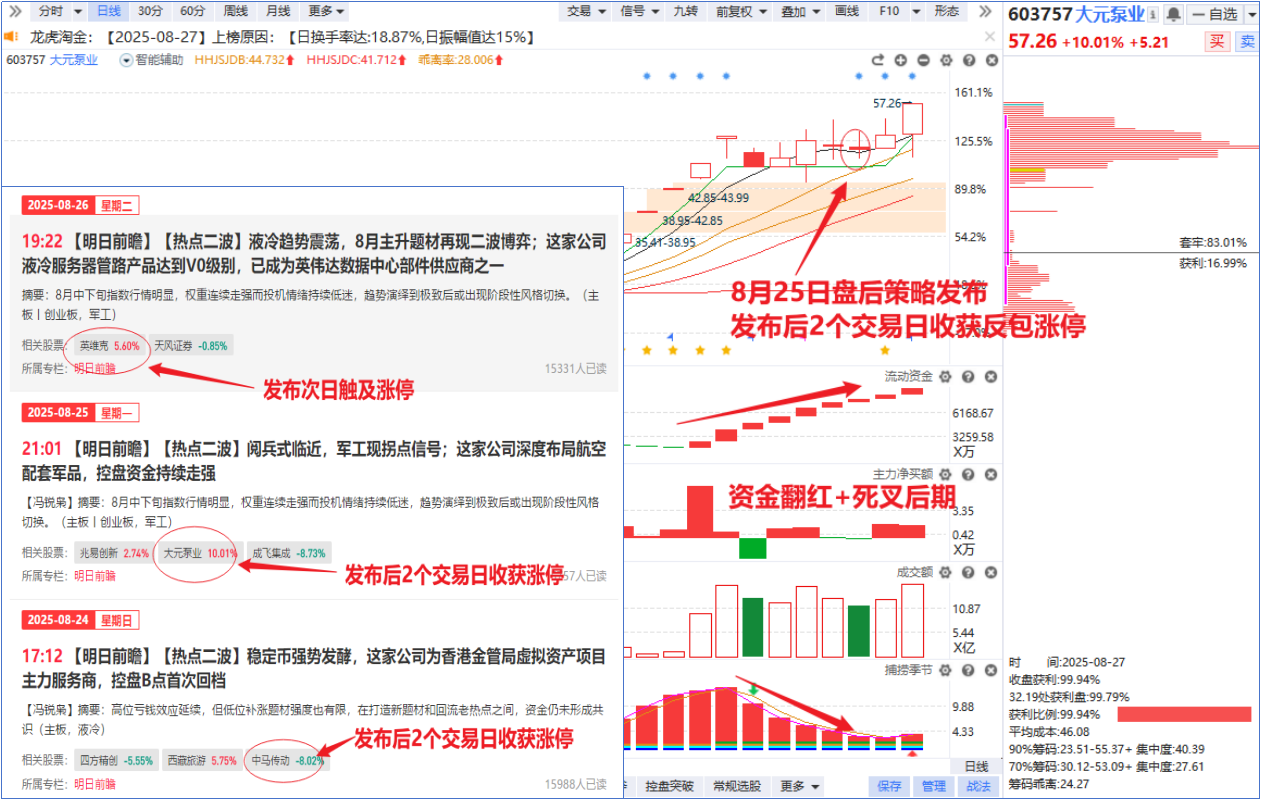The image size is (1261, 800).
Task: Open help icon of 捕捞季节 indicator
Action: [x=968, y=670]
